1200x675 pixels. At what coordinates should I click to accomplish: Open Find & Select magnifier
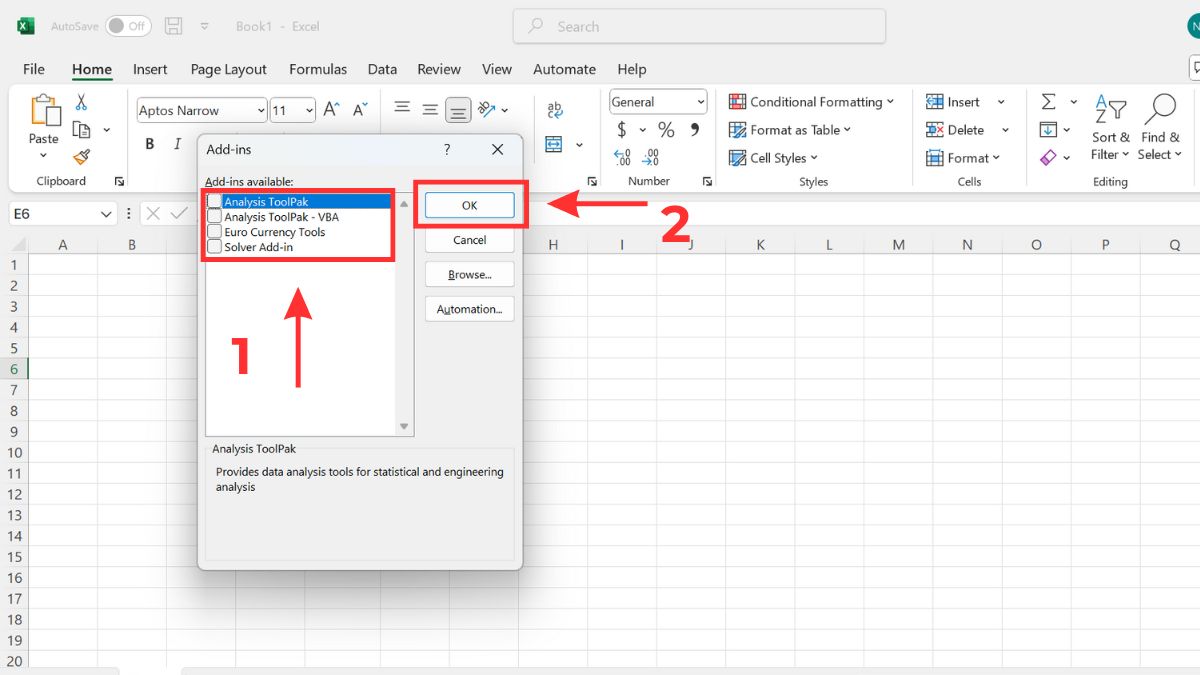coord(1160,128)
